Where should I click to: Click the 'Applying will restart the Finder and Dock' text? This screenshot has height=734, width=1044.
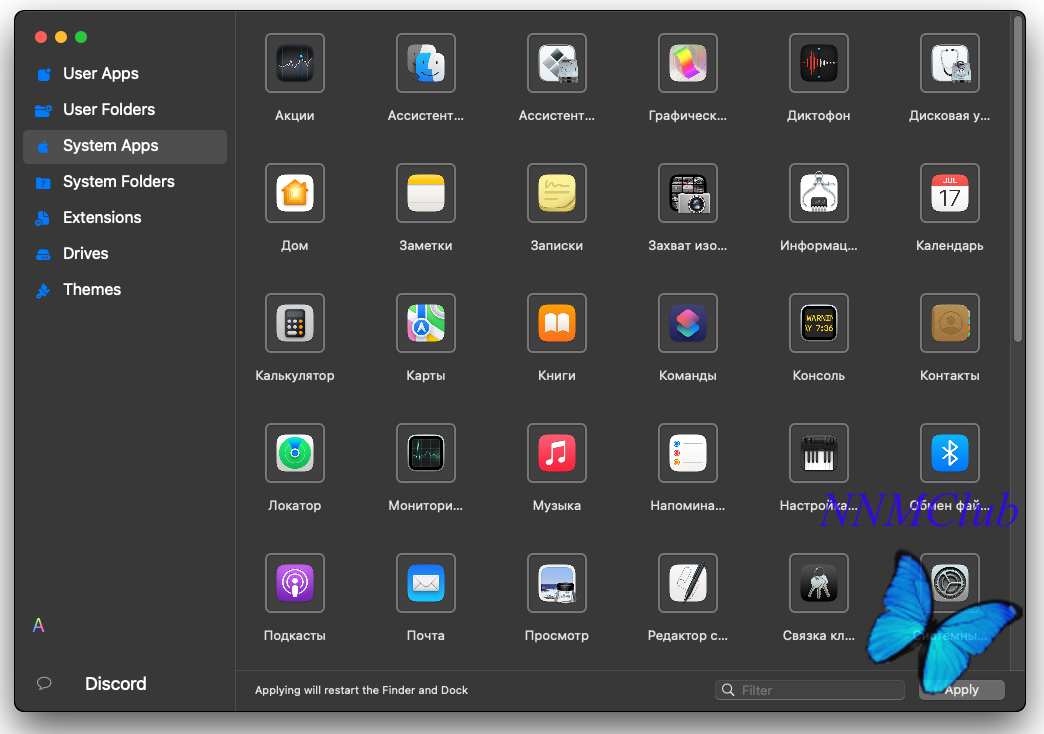(362, 690)
